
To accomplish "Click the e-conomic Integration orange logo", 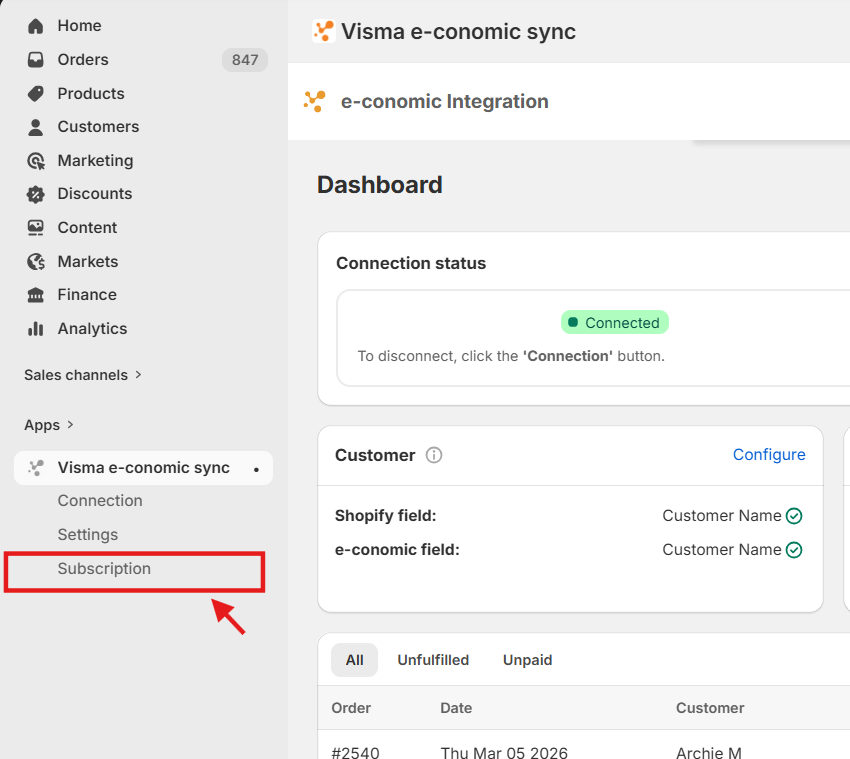I will point(315,101).
